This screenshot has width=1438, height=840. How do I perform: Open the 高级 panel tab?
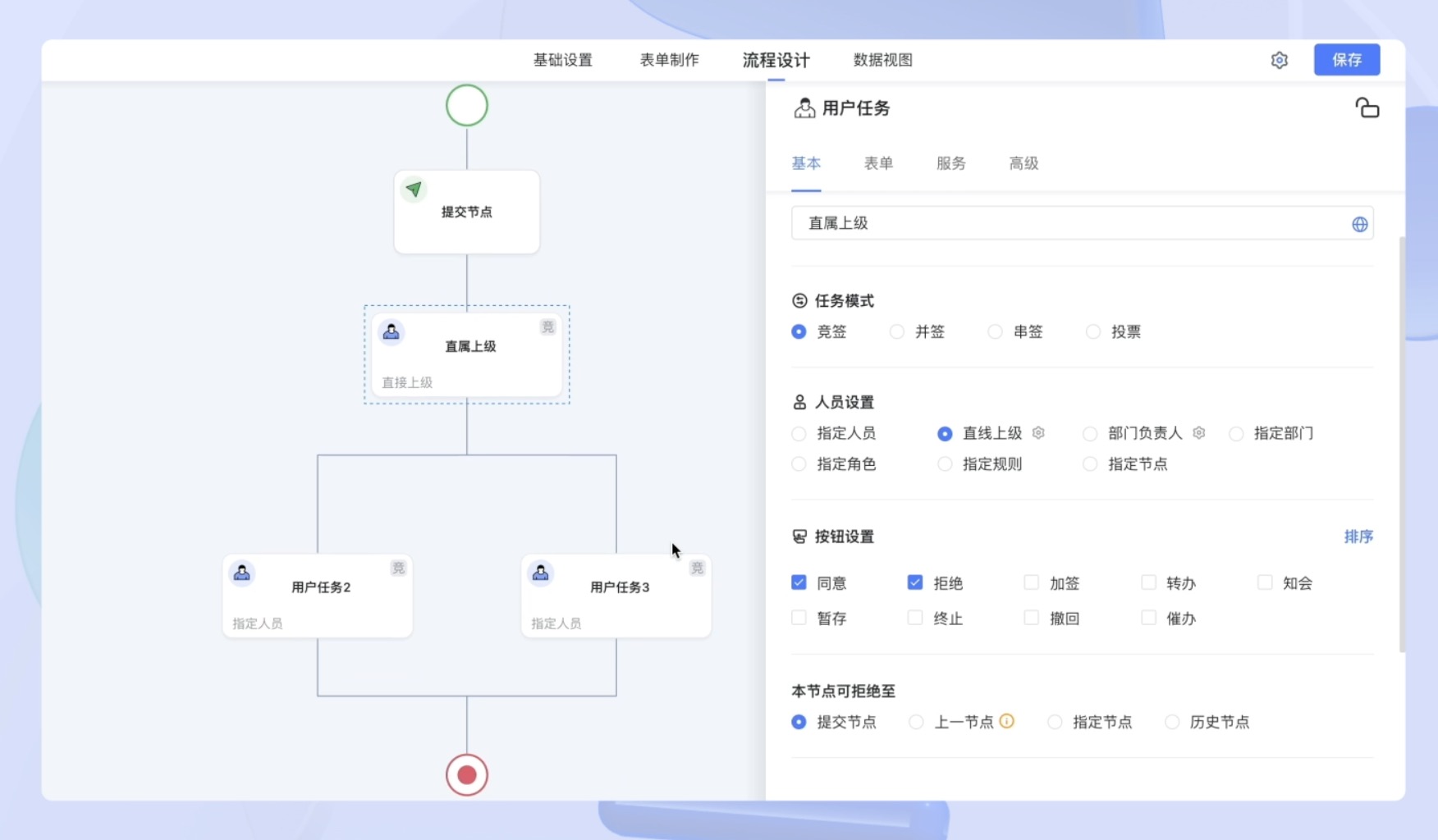tap(1024, 163)
